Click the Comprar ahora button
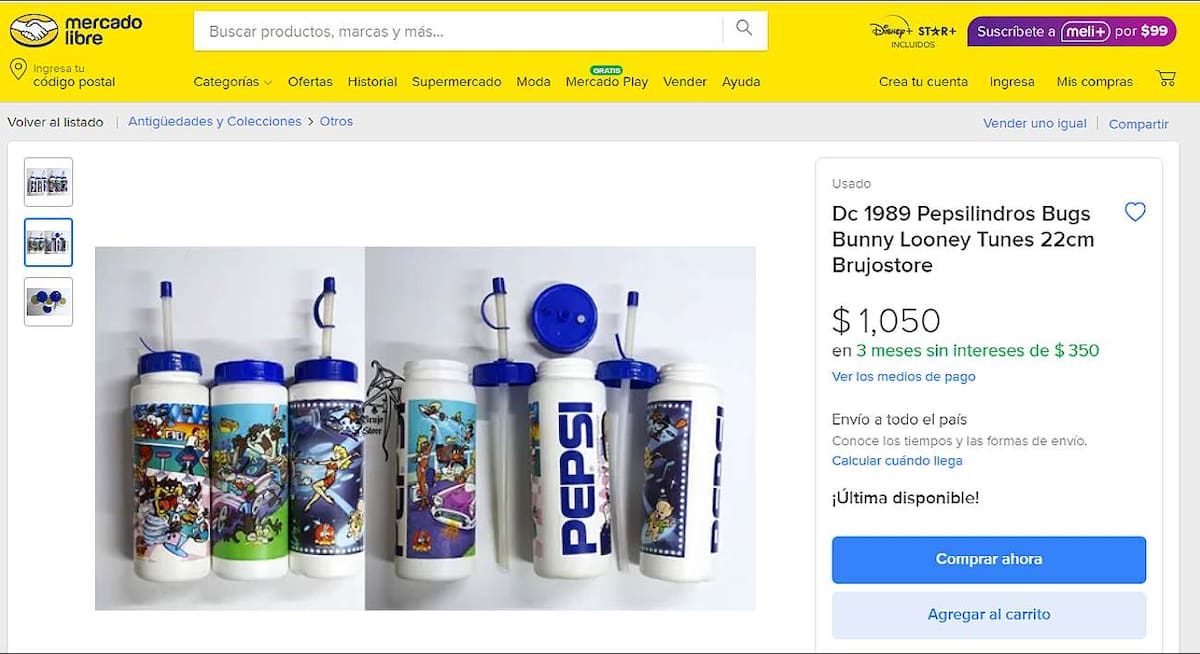Screen dimensions: 1200x654 [x=988, y=559]
